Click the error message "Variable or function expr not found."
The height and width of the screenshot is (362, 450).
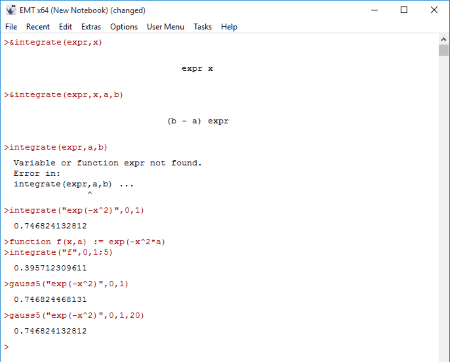point(108,163)
